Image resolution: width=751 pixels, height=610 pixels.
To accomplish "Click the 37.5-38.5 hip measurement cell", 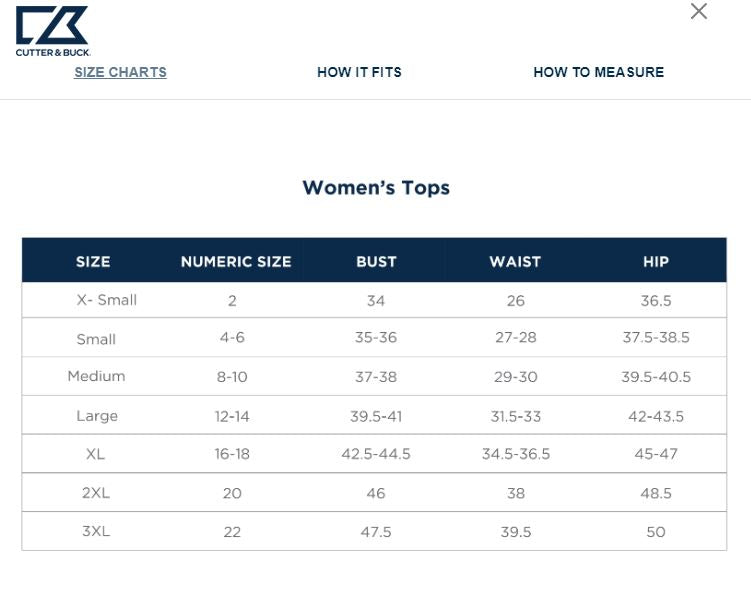I will [x=656, y=338].
